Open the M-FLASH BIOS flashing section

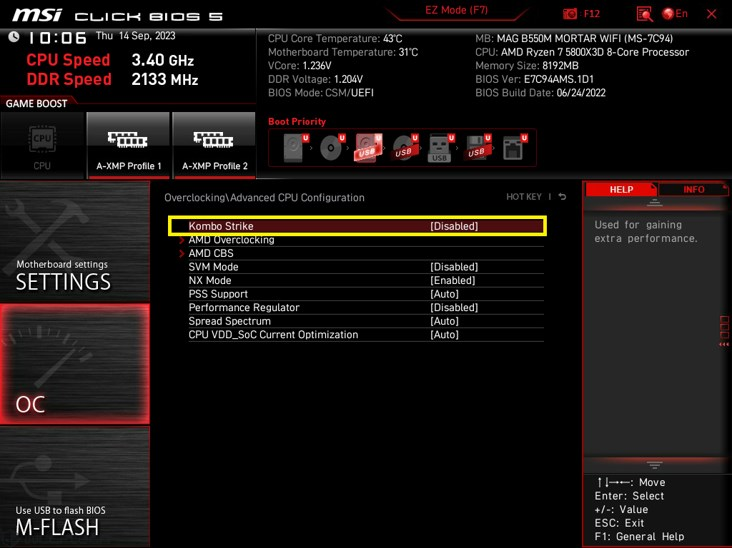coord(75,486)
